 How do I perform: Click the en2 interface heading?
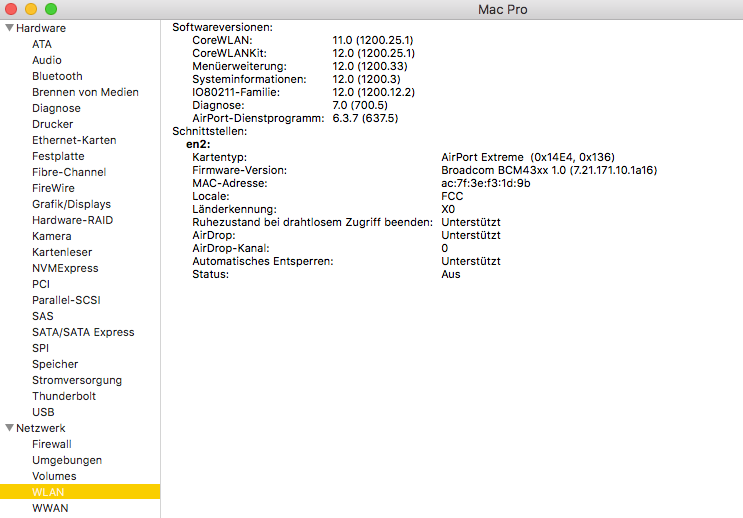click(198, 144)
